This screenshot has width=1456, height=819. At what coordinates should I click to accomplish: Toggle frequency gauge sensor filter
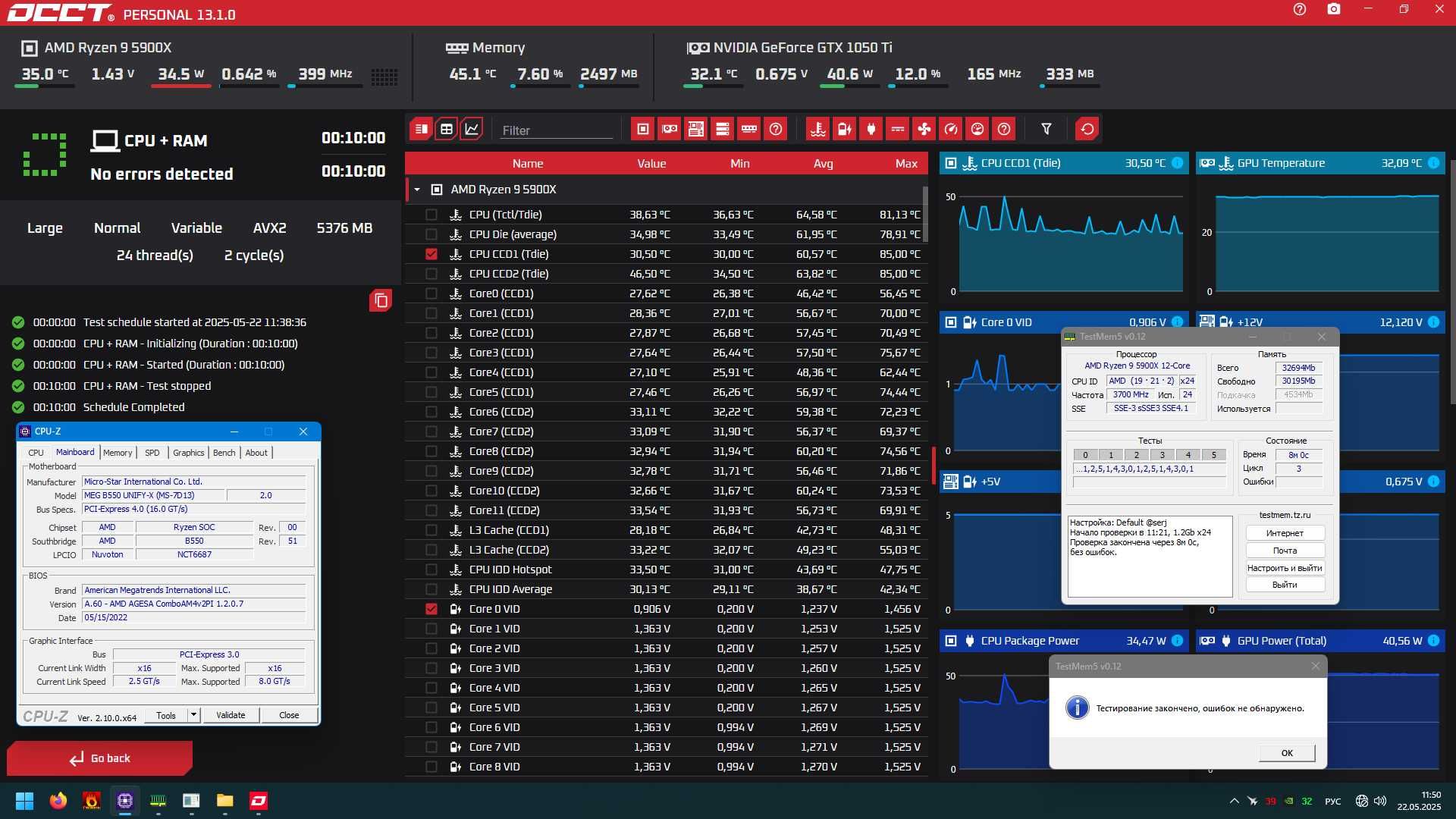click(x=950, y=129)
